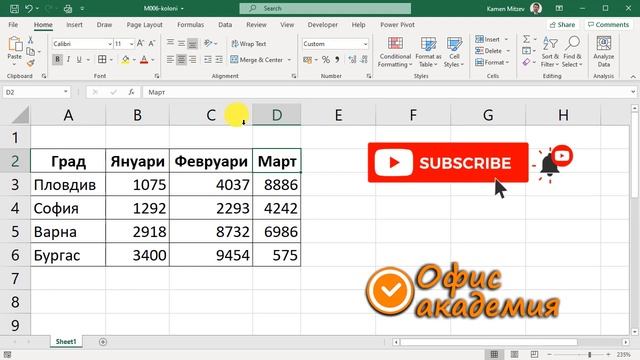
Task: Click the Comma Style icon
Action: (337, 60)
